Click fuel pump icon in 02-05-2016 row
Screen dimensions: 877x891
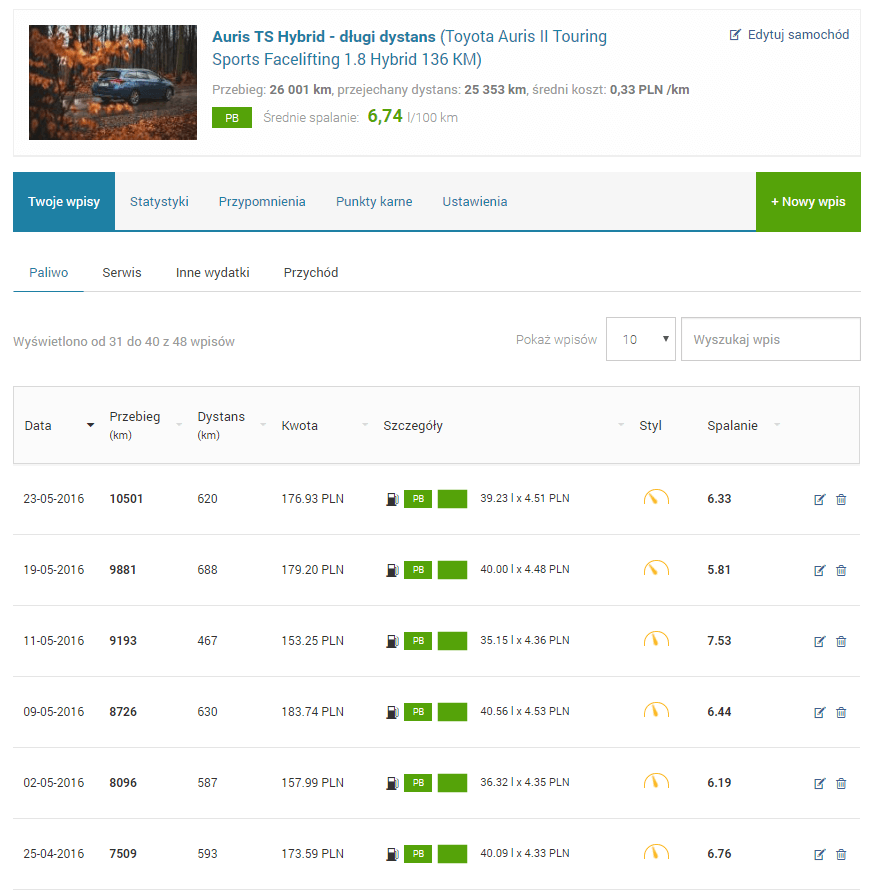[392, 783]
